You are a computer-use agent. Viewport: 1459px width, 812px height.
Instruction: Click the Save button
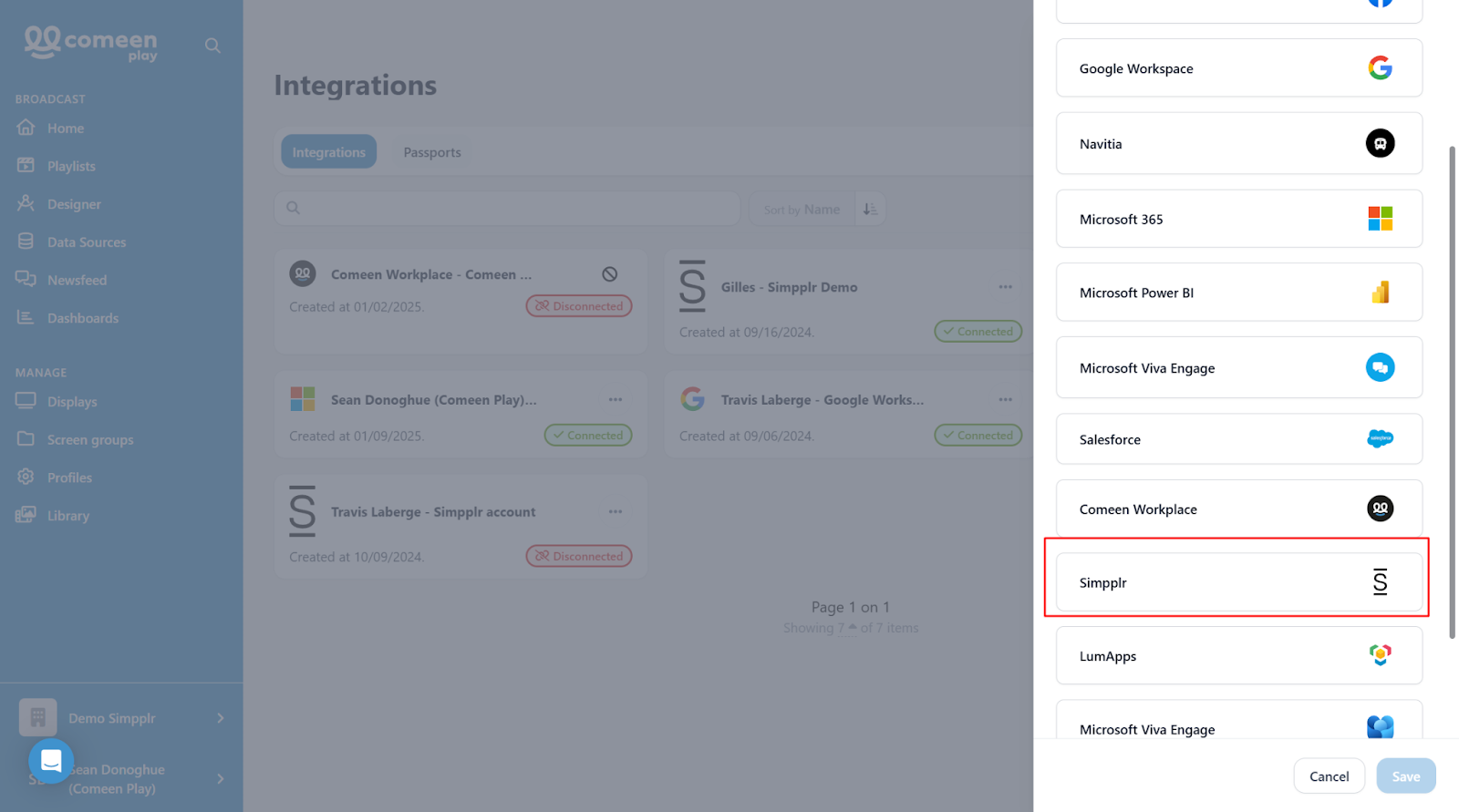click(1405, 776)
